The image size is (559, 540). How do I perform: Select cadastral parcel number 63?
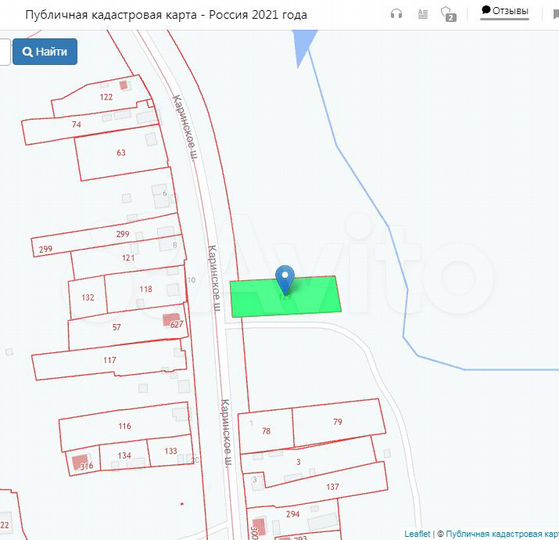tap(121, 153)
